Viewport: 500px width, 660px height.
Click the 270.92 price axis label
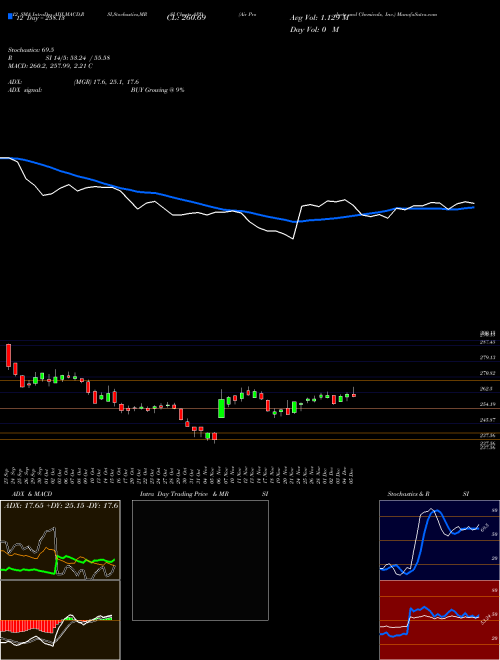pos(487,373)
